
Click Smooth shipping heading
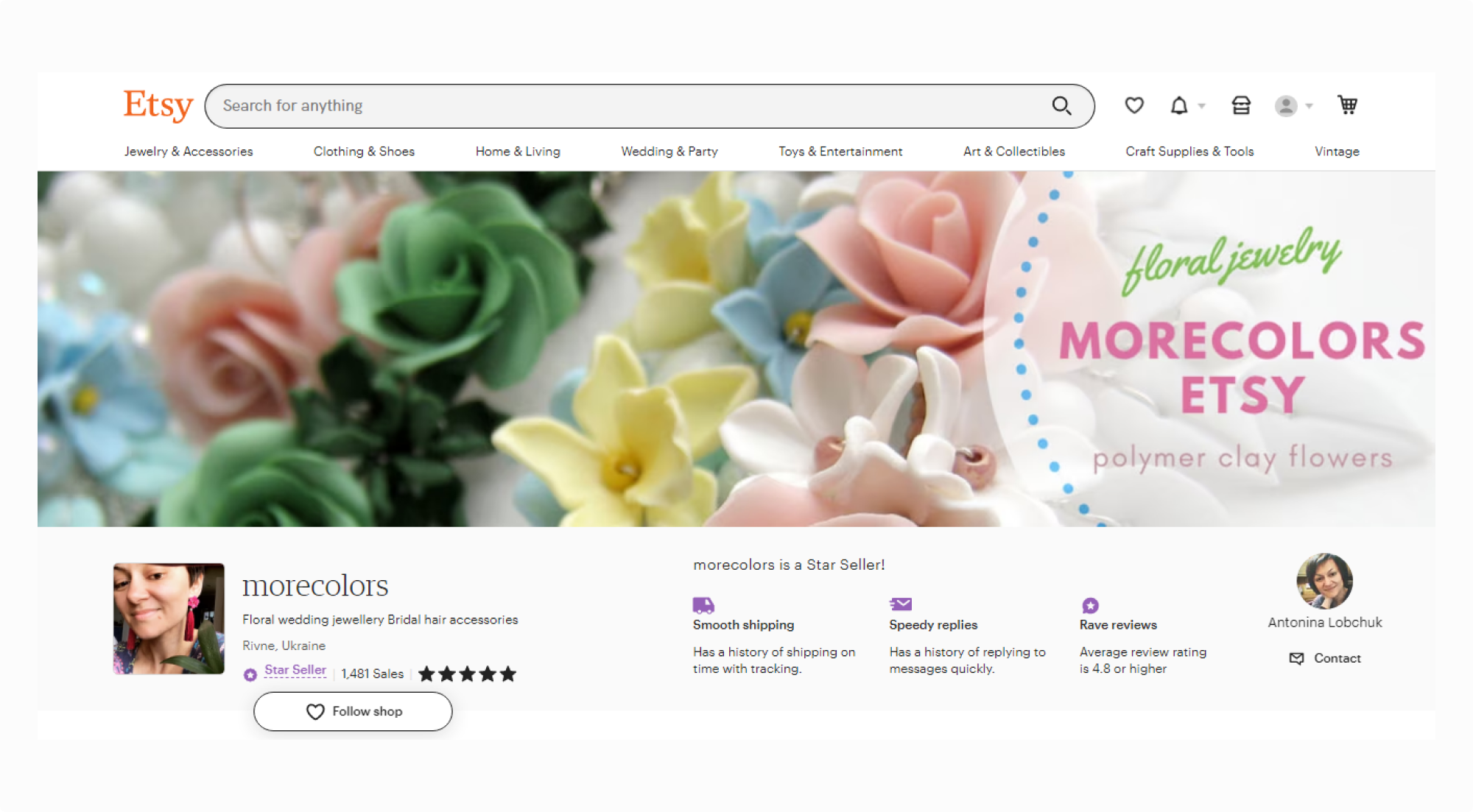tap(743, 624)
